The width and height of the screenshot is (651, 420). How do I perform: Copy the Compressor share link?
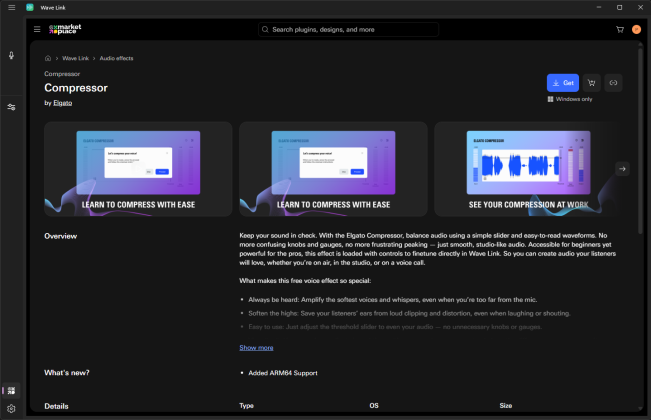coord(613,83)
